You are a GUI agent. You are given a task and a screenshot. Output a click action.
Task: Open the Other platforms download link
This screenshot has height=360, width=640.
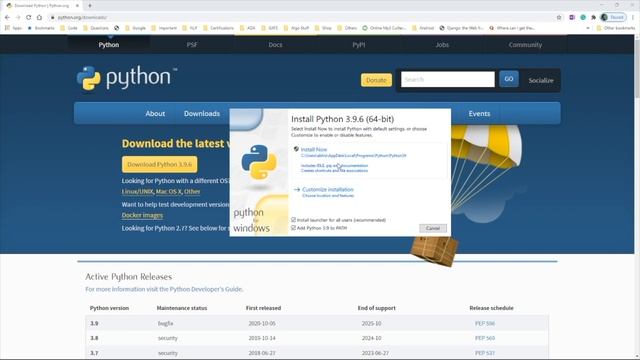pyautogui.click(x=192, y=191)
